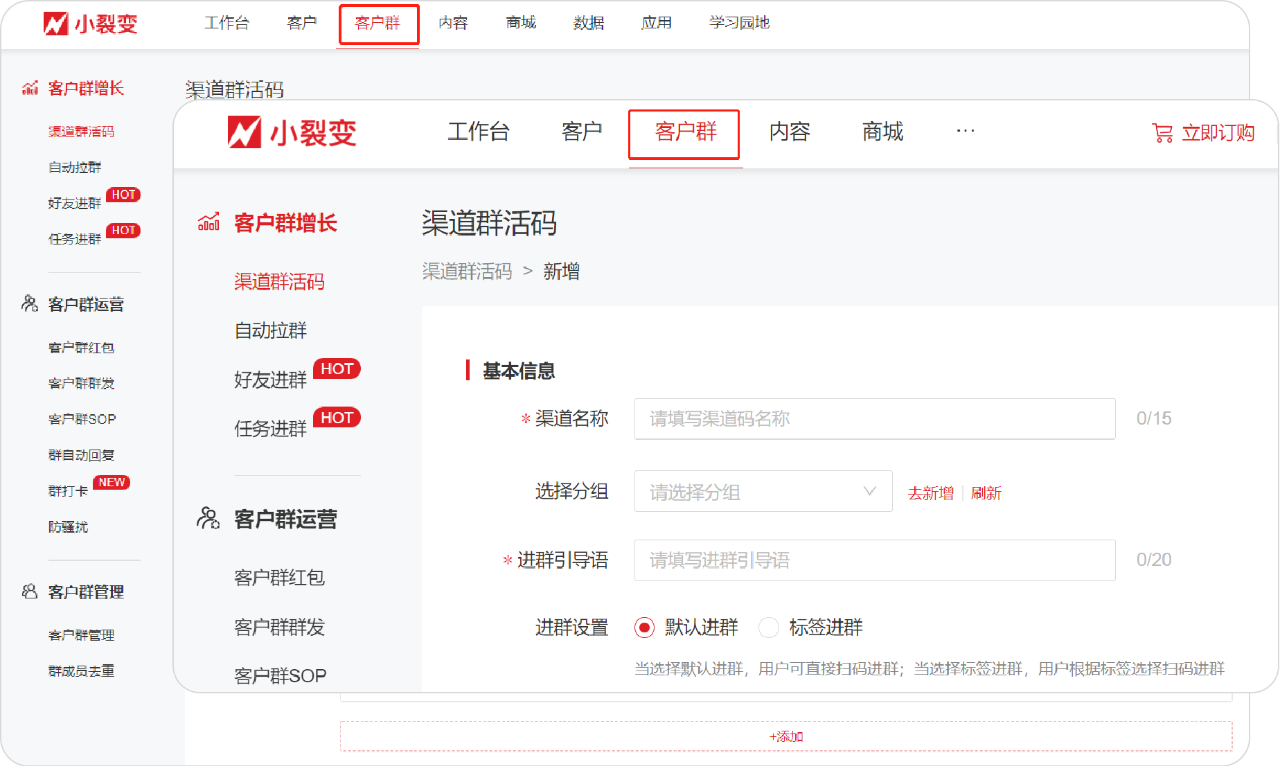Click the chevron arrow in 请选择分组 box
1280x766 pixels.
[869, 491]
